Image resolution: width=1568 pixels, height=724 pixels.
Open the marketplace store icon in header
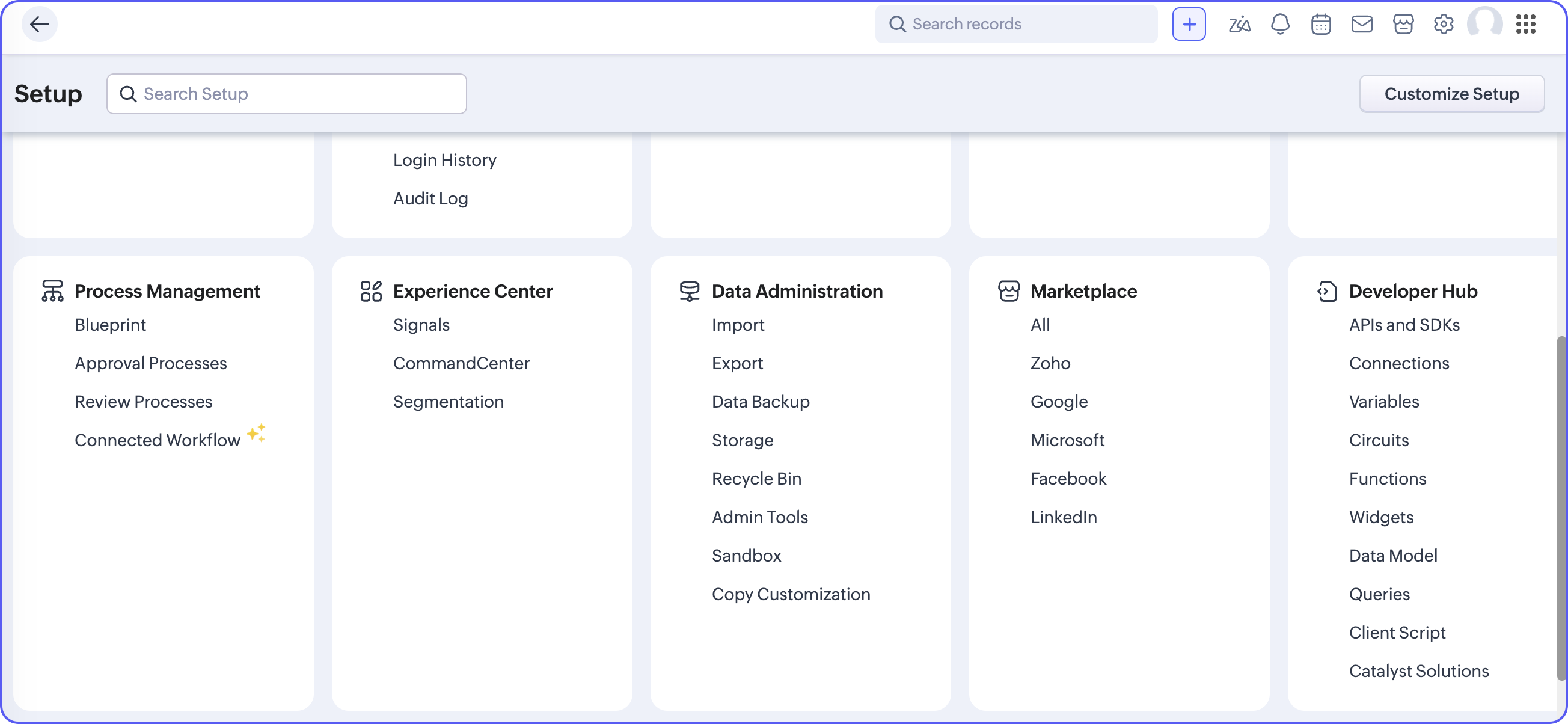point(1403,25)
